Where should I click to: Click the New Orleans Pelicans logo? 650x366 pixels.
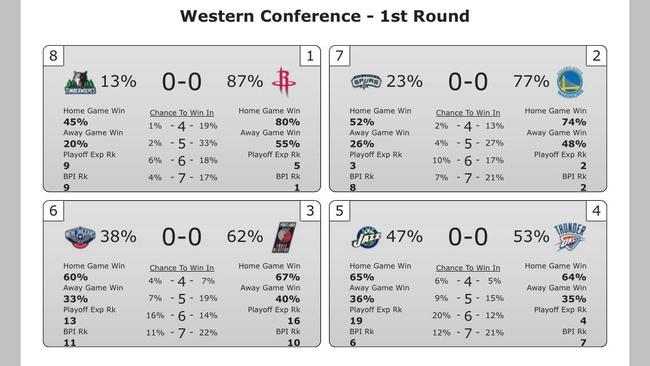(x=80, y=238)
